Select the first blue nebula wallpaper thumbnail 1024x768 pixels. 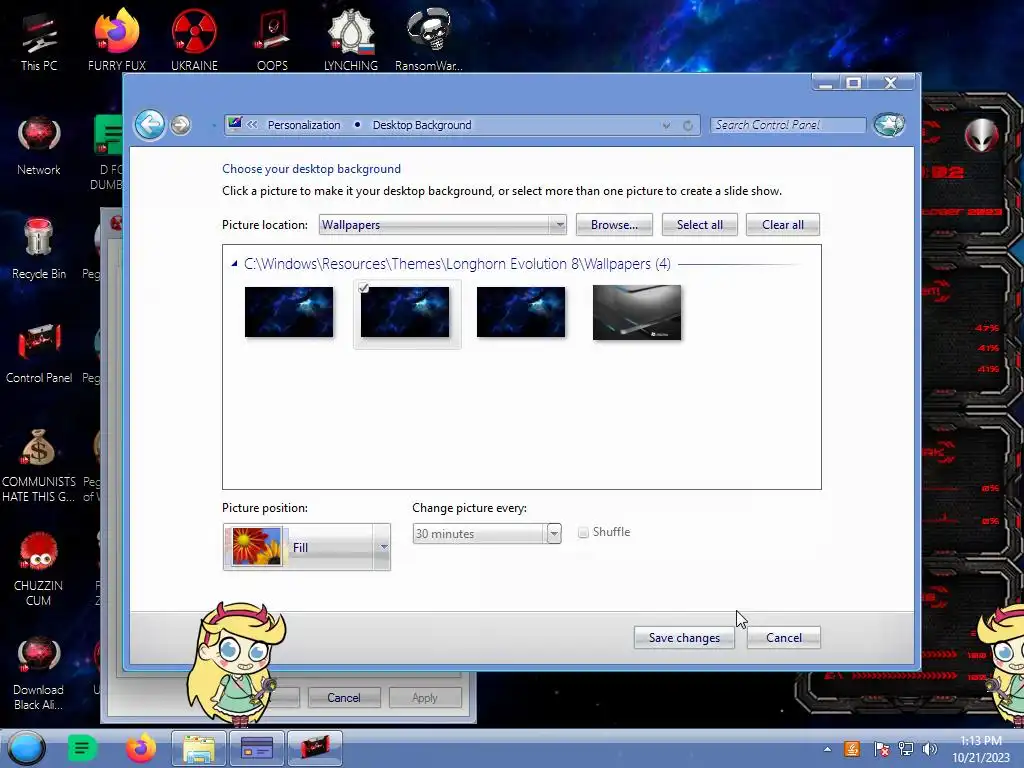coord(289,312)
